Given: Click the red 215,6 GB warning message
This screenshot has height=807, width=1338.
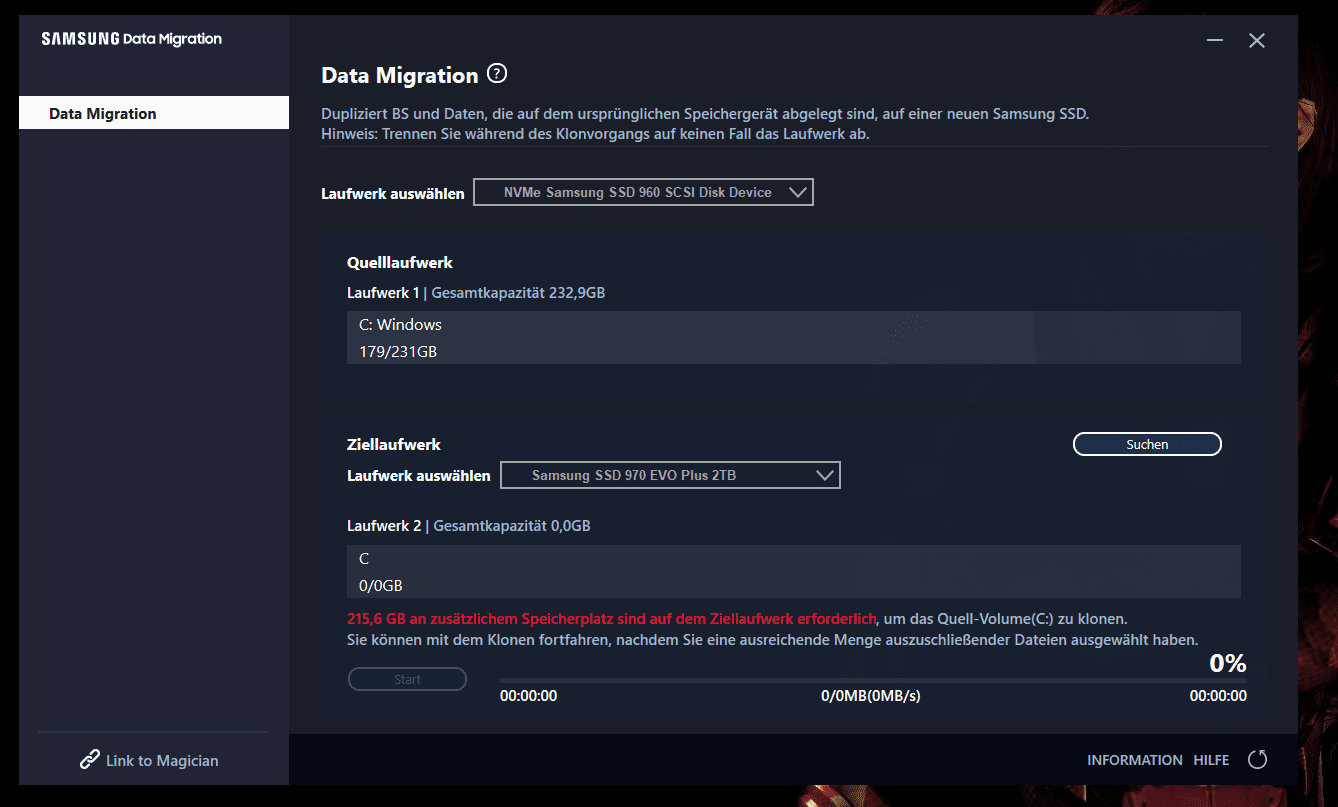Looking at the screenshot, I should coord(612,619).
